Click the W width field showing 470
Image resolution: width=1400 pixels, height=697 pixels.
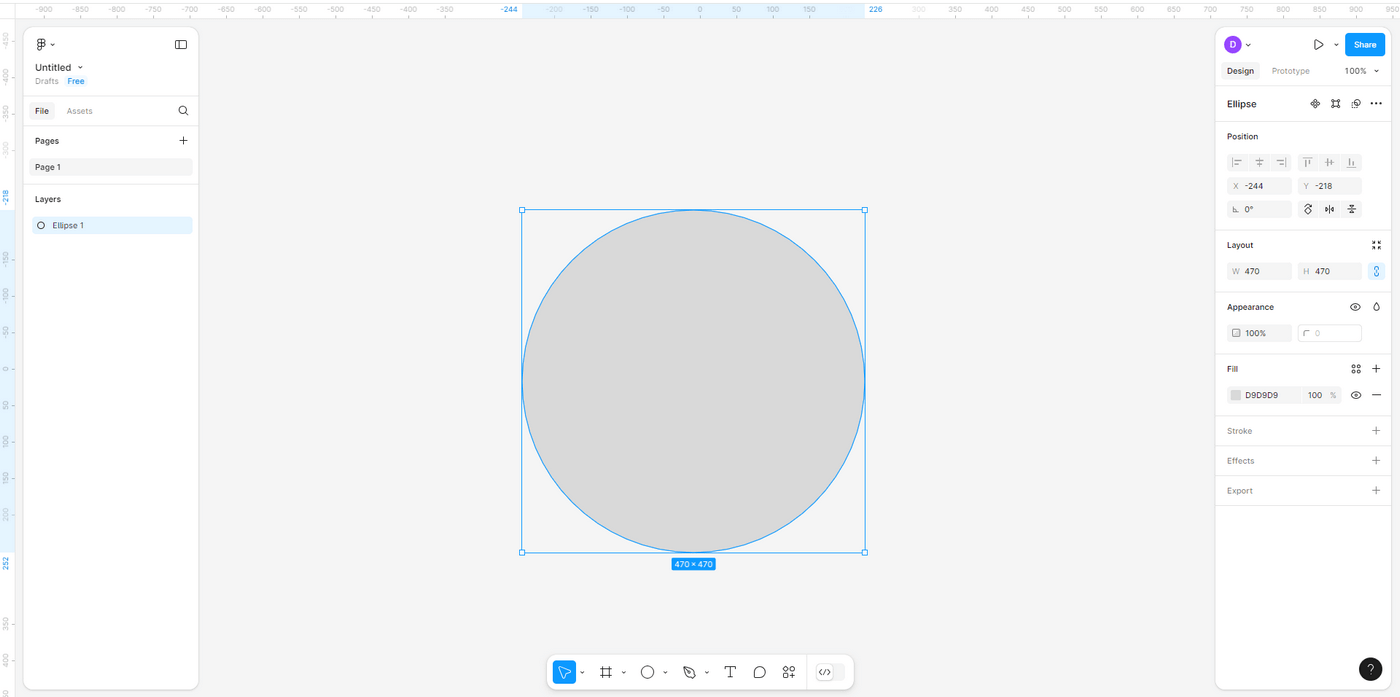coord(1259,271)
